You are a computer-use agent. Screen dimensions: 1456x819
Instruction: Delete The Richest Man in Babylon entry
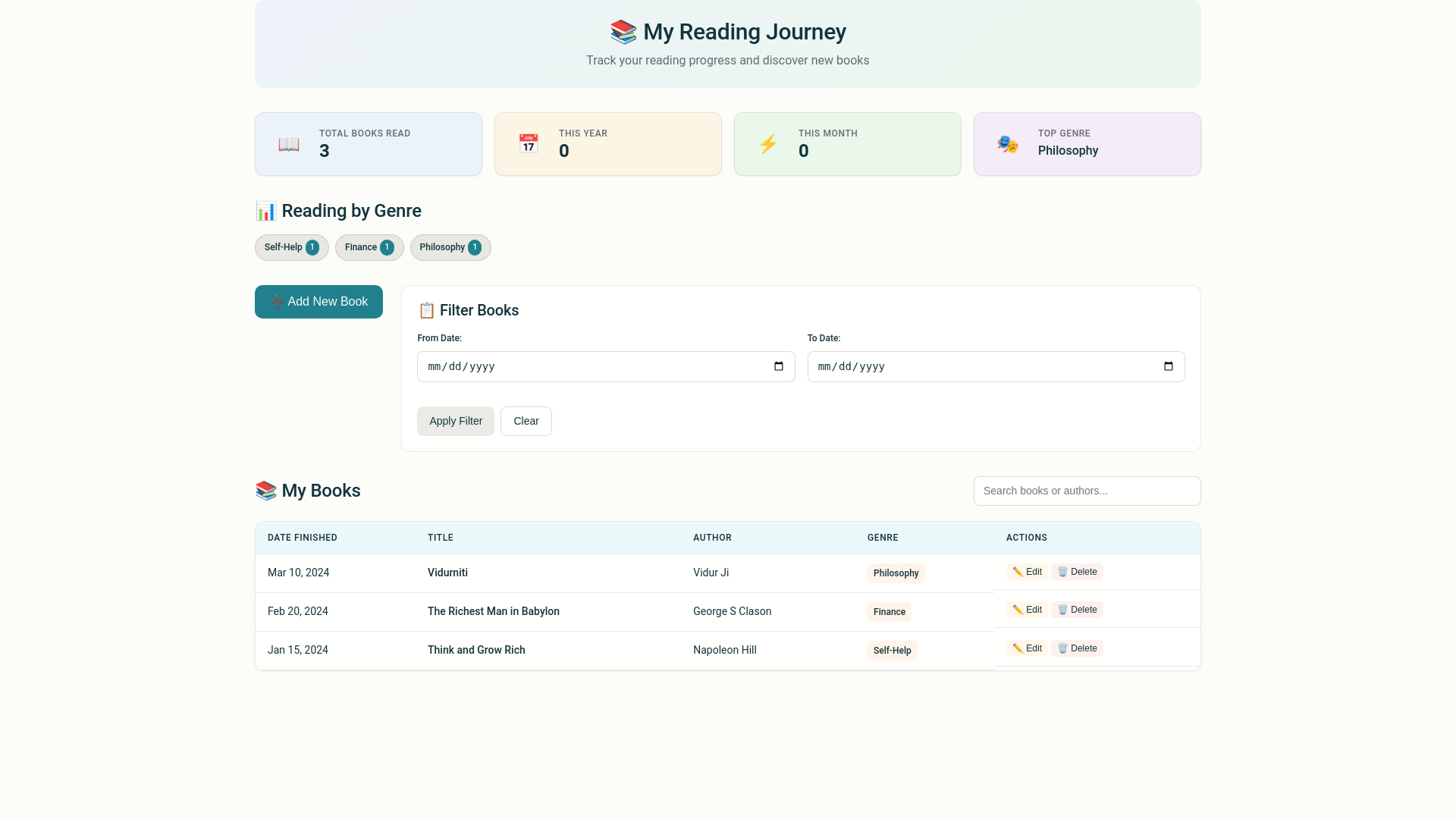click(1077, 610)
